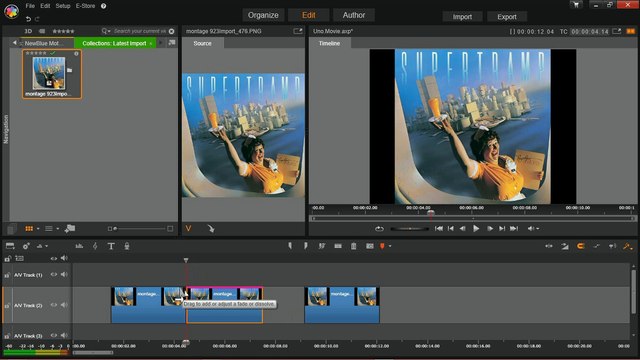Click the Smart editing arrow in Source panel
The height and width of the screenshot is (360, 640).
point(211,229)
